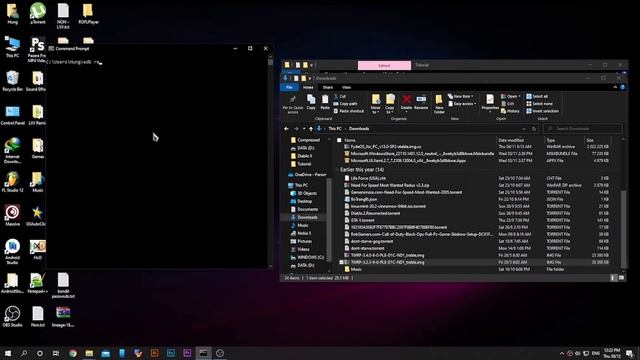Switch to details view icon in status bar
This screenshot has height=360, width=640.
613,278
